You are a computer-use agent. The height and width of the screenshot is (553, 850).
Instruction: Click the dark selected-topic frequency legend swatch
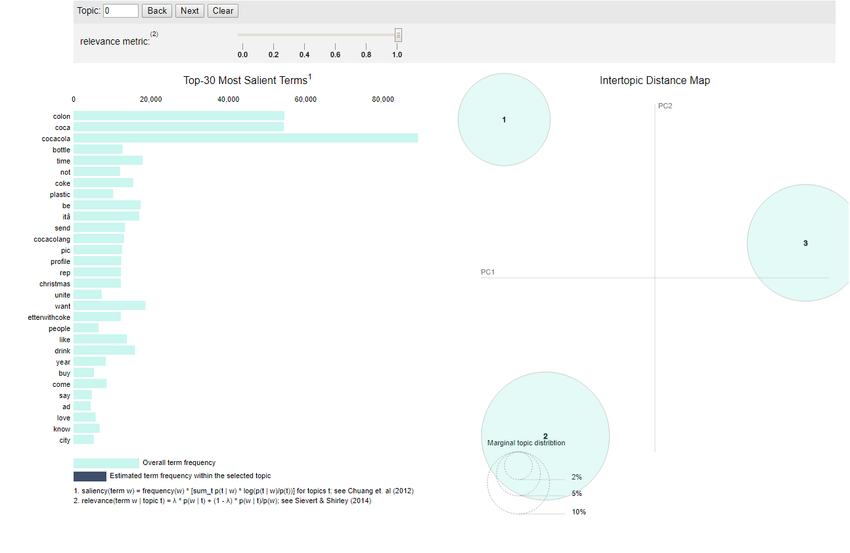click(x=90, y=476)
